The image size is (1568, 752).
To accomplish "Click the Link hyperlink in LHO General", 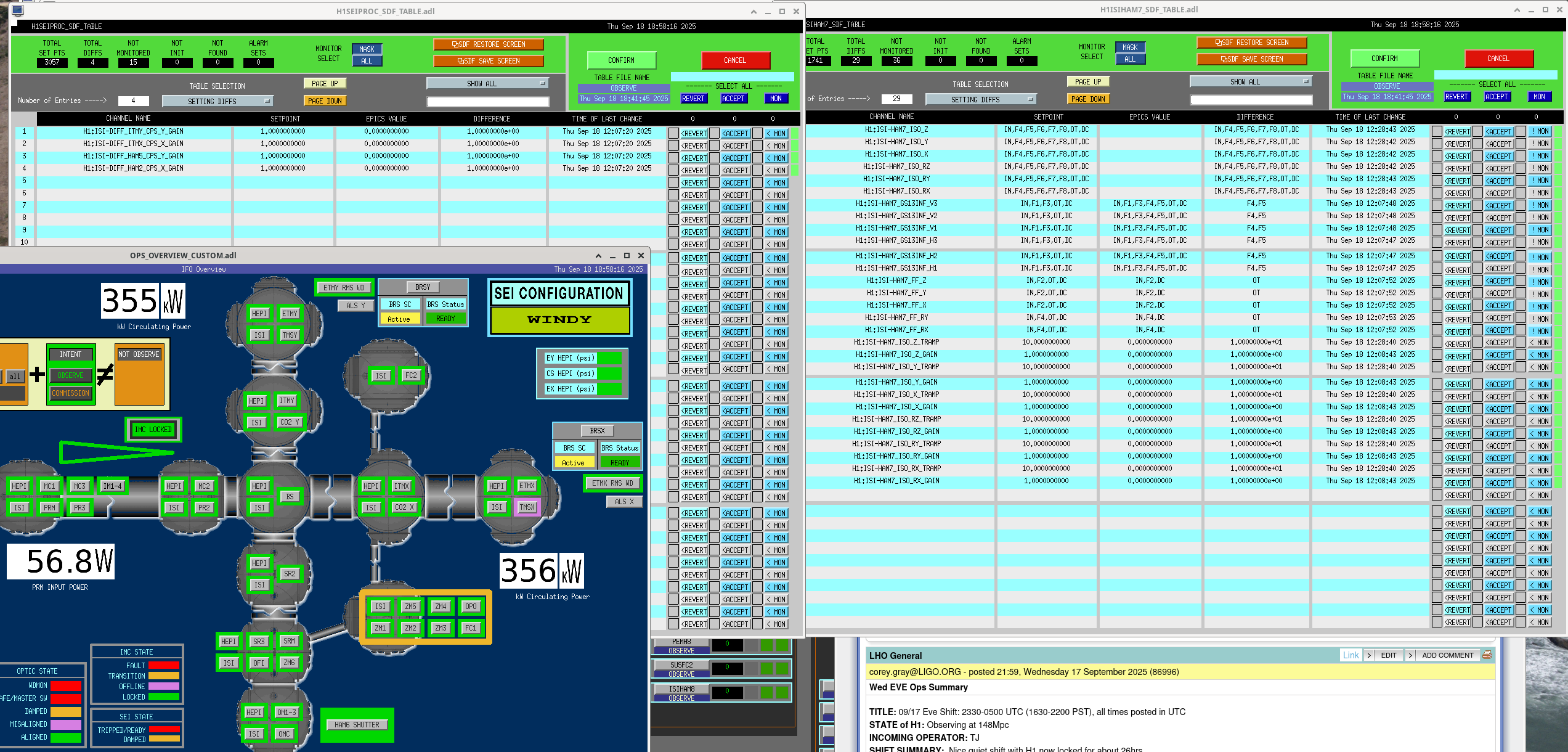I will click(1350, 655).
